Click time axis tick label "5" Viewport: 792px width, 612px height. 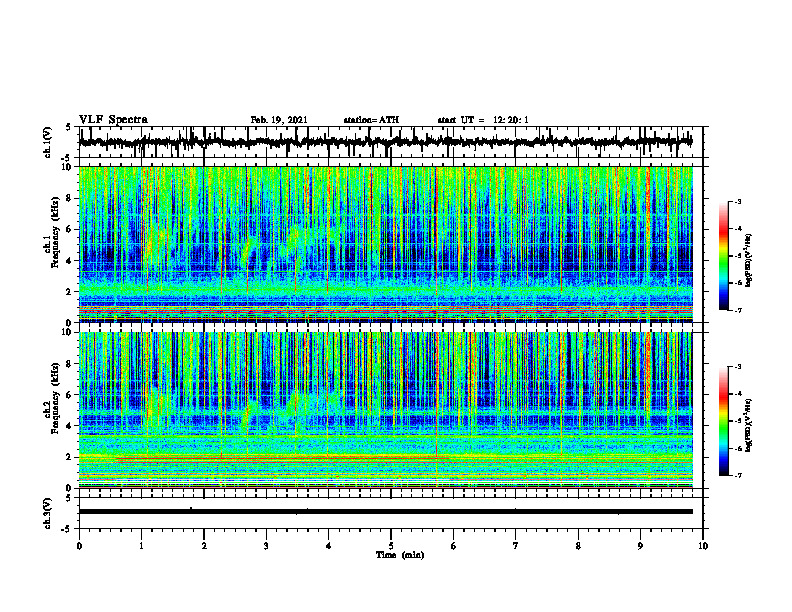pos(391,546)
